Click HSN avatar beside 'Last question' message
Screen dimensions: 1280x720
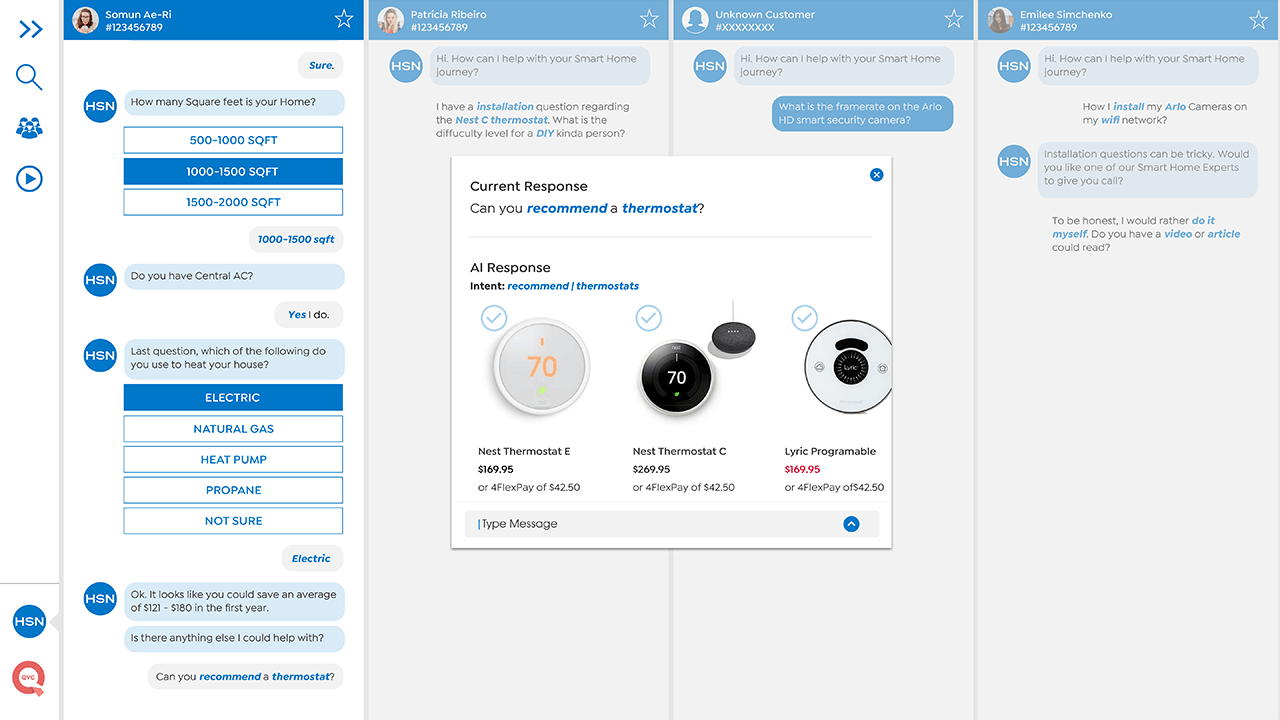100,355
